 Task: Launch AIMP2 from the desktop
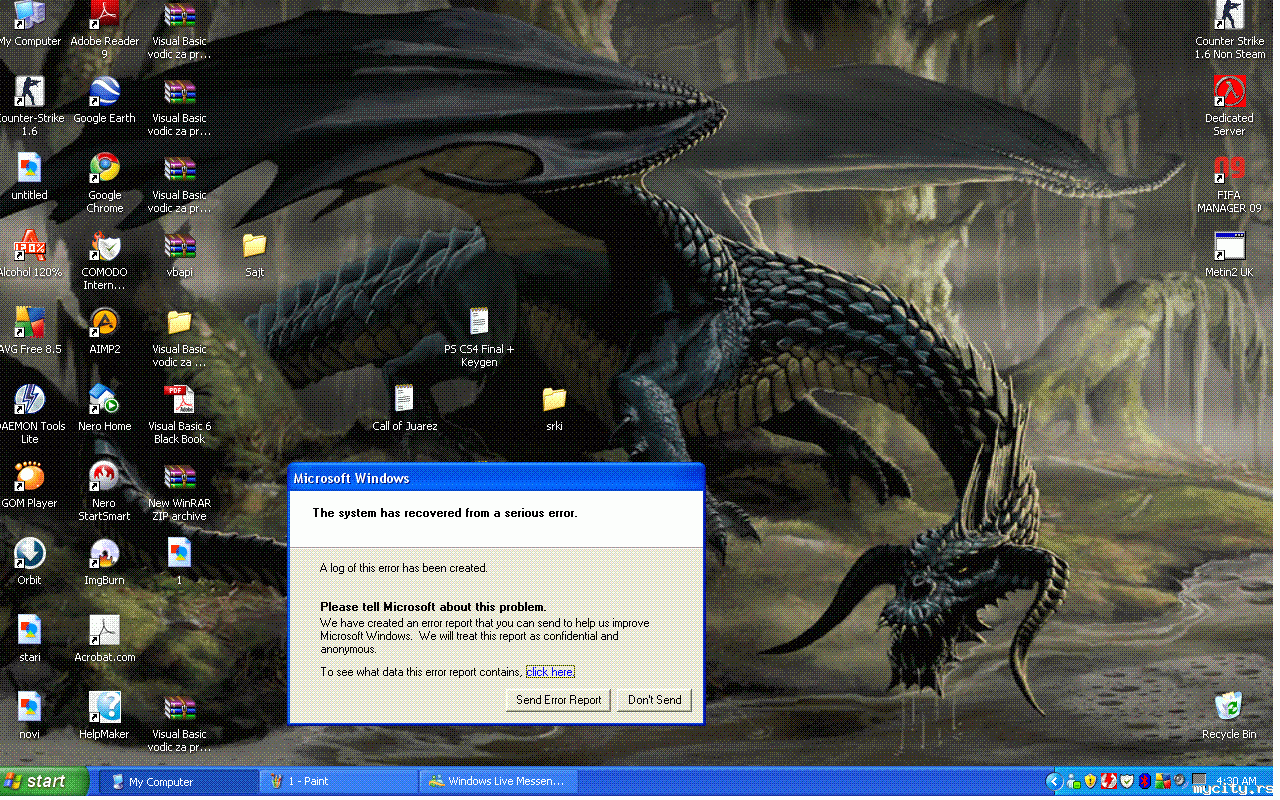[104, 331]
